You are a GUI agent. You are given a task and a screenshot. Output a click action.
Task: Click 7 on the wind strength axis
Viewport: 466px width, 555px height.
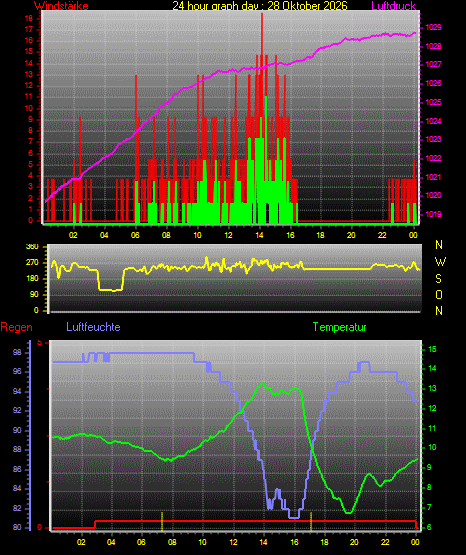coord(30,142)
